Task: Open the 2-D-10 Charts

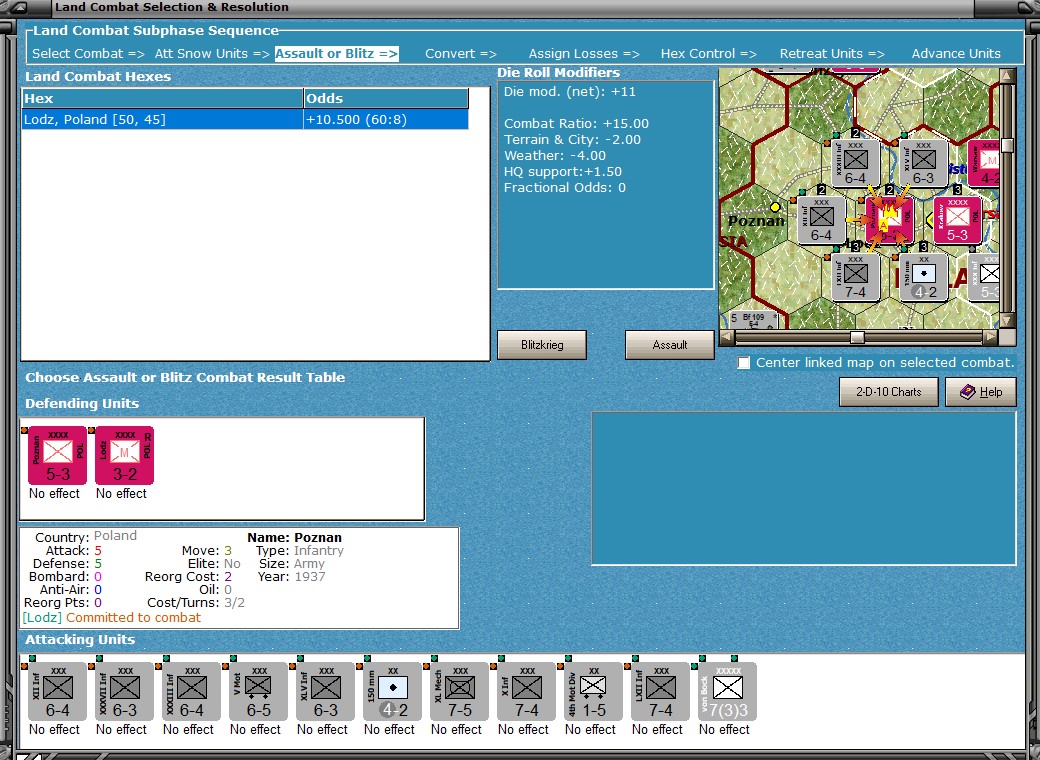Action: (888, 392)
